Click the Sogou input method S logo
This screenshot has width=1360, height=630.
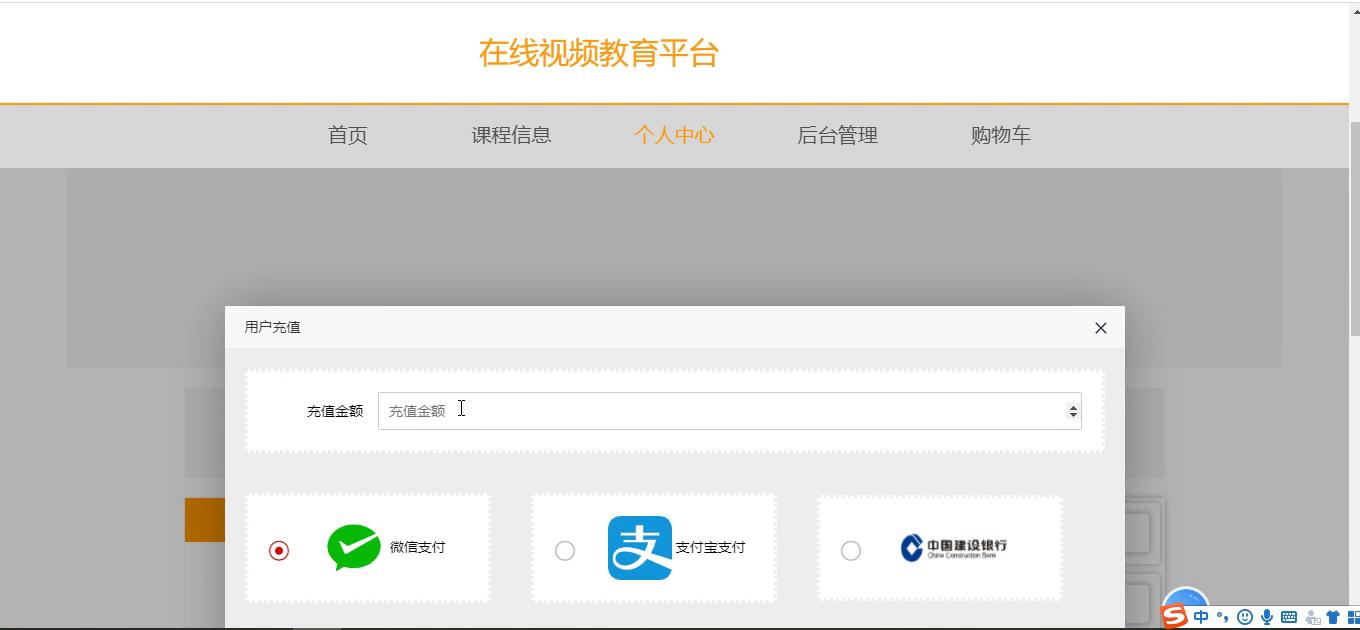point(1174,617)
